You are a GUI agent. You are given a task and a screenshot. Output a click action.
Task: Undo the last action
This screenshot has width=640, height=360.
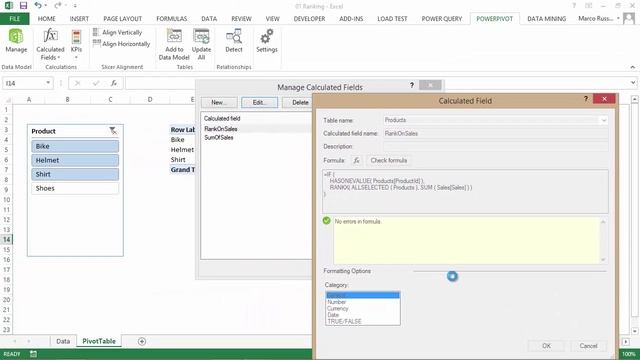pyautogui.click(x=38, y=6)
